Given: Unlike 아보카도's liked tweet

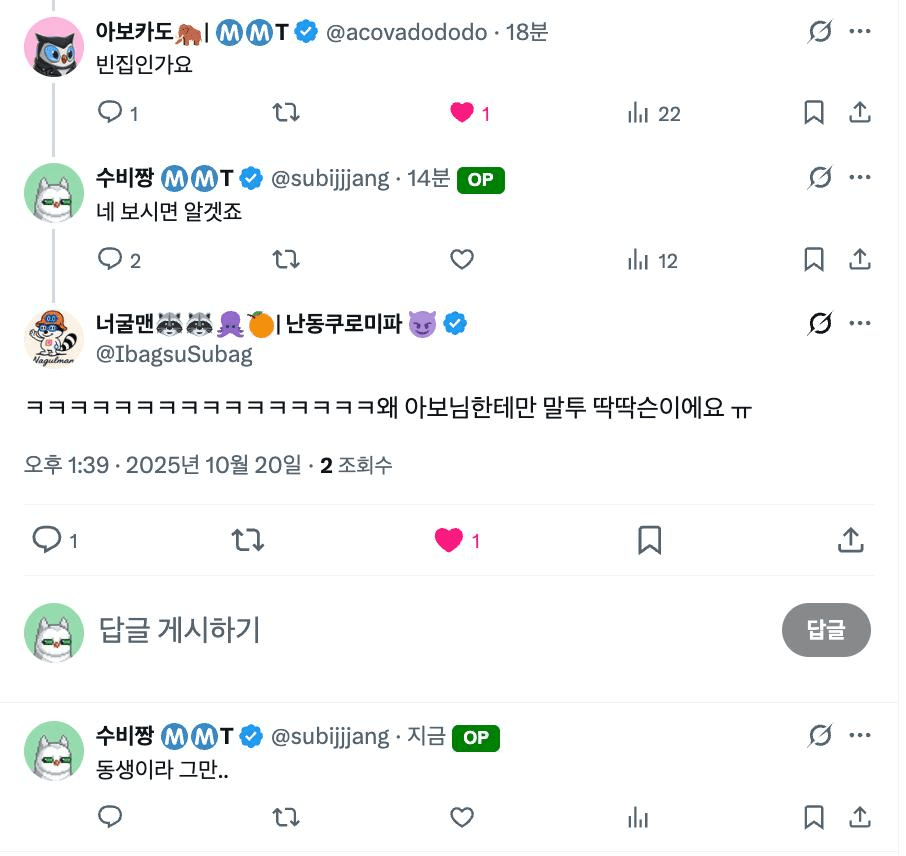Looking at the screenshot, I should point(462,113).
